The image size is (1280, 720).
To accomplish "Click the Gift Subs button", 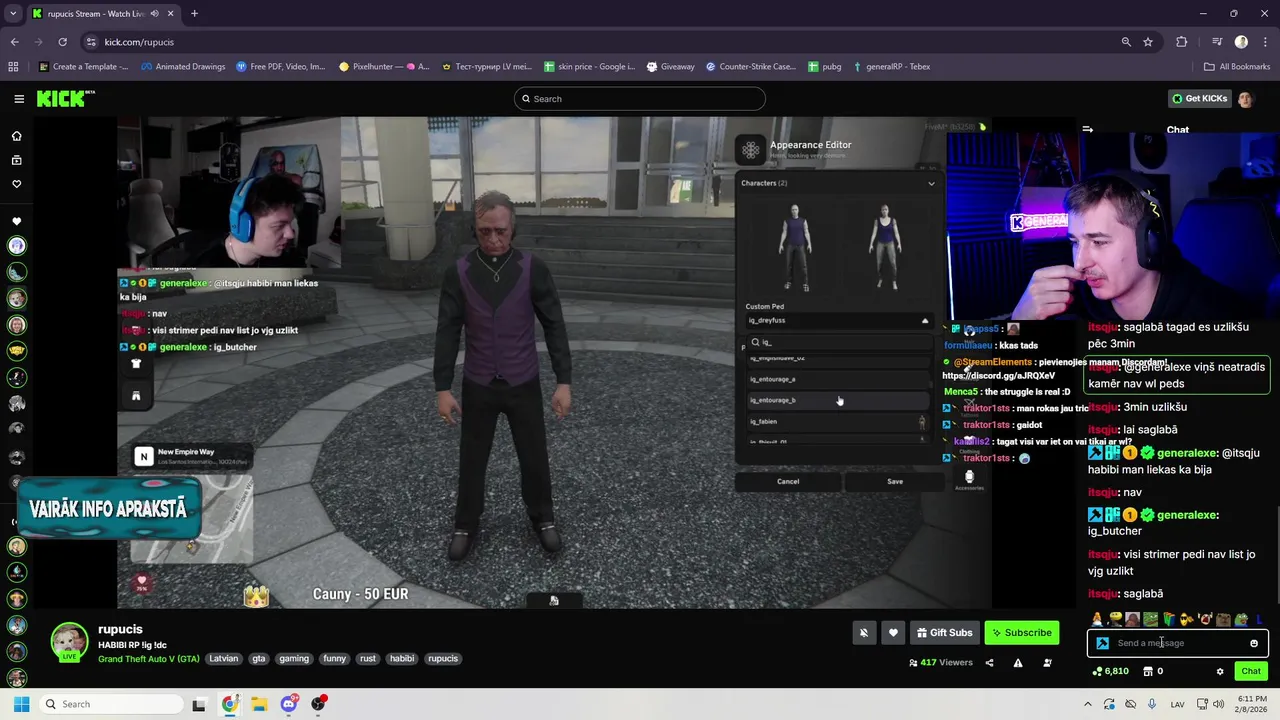I will (x=944, y=632).
